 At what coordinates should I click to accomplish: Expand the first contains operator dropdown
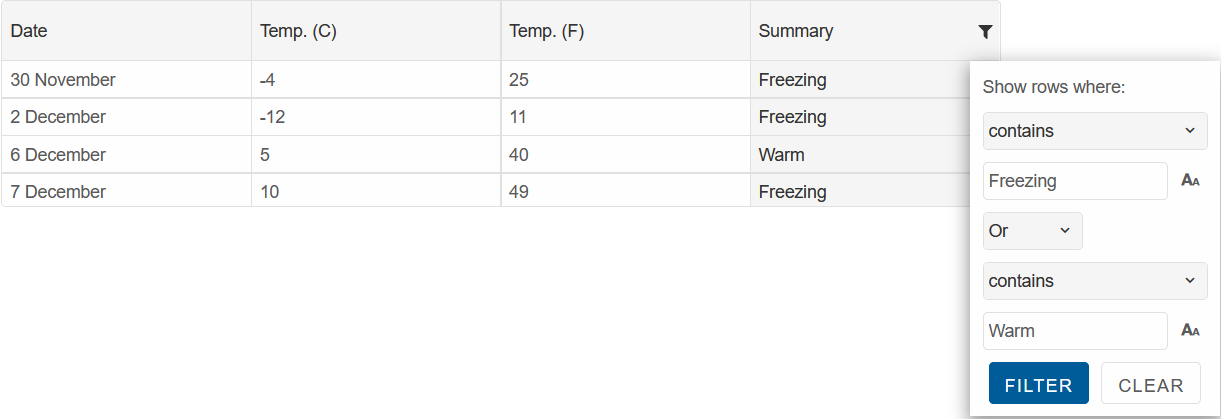tap(1095, 131)
